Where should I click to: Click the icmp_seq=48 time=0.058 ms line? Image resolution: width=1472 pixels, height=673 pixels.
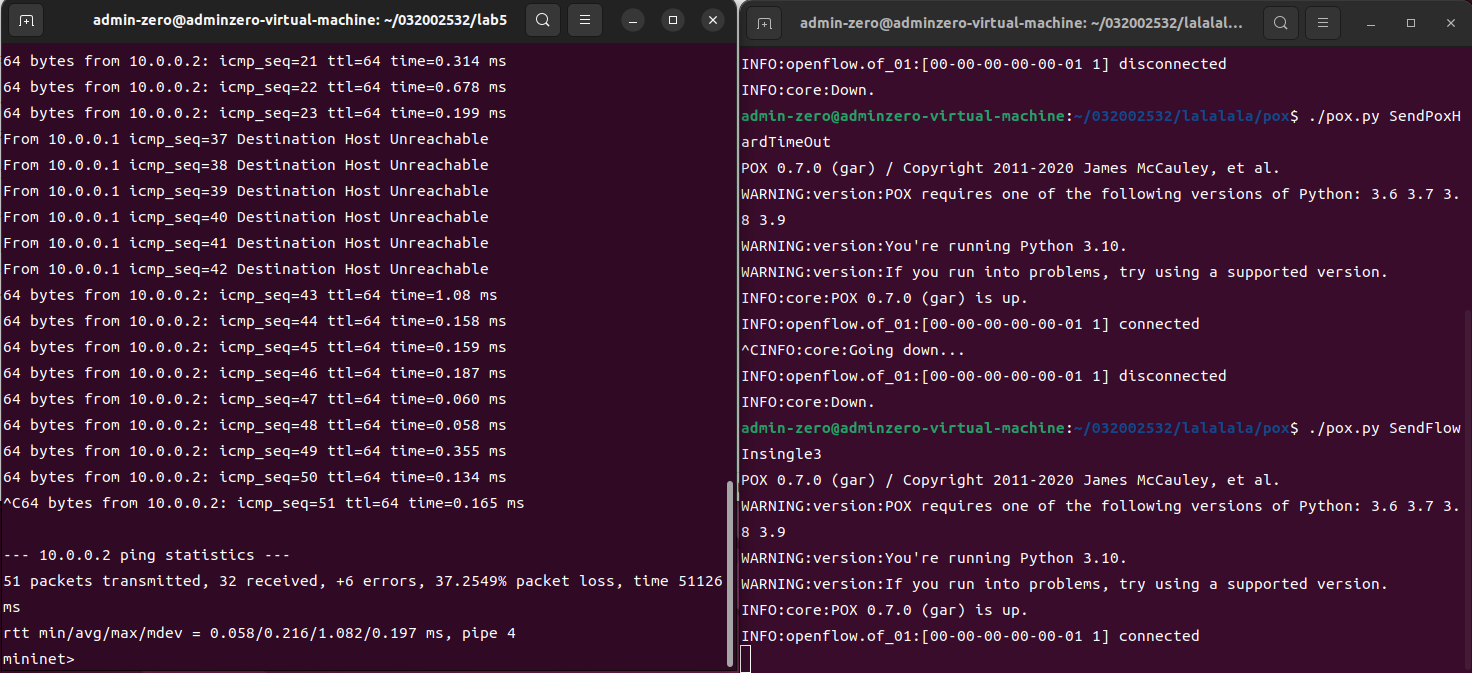[254, 425]
